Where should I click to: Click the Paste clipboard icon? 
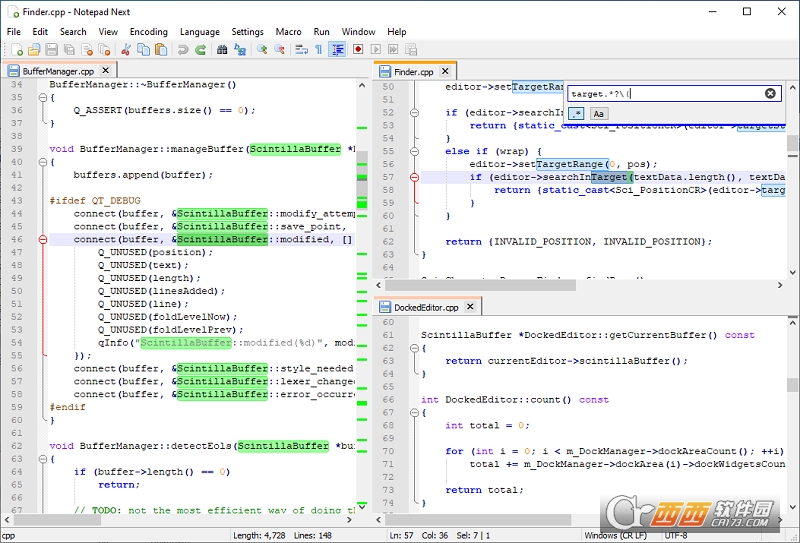[161, 49]
